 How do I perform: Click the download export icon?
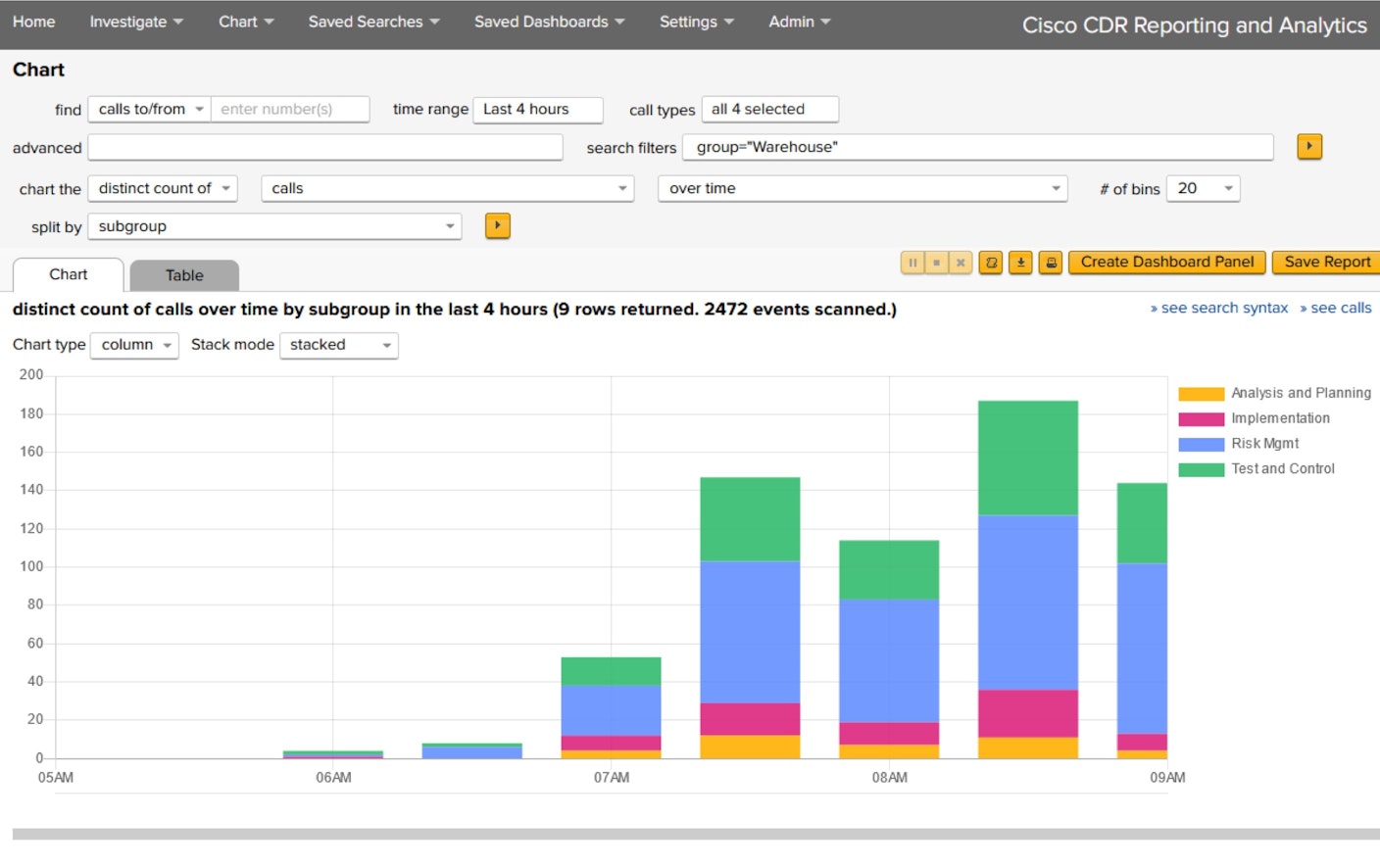pos(1020,263)
